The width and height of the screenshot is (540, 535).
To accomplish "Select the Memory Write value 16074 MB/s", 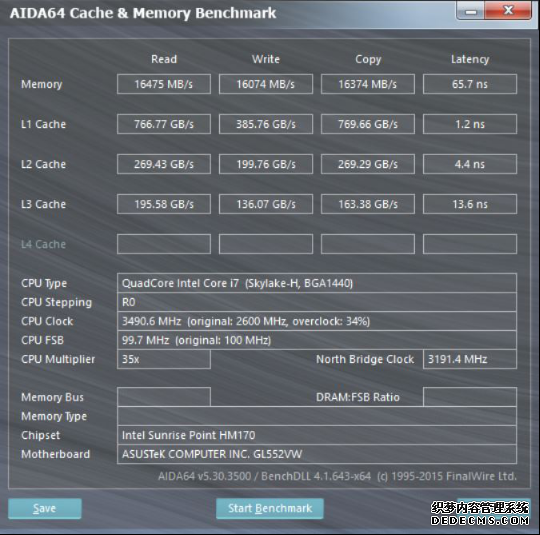I will [x=266, y=84].
